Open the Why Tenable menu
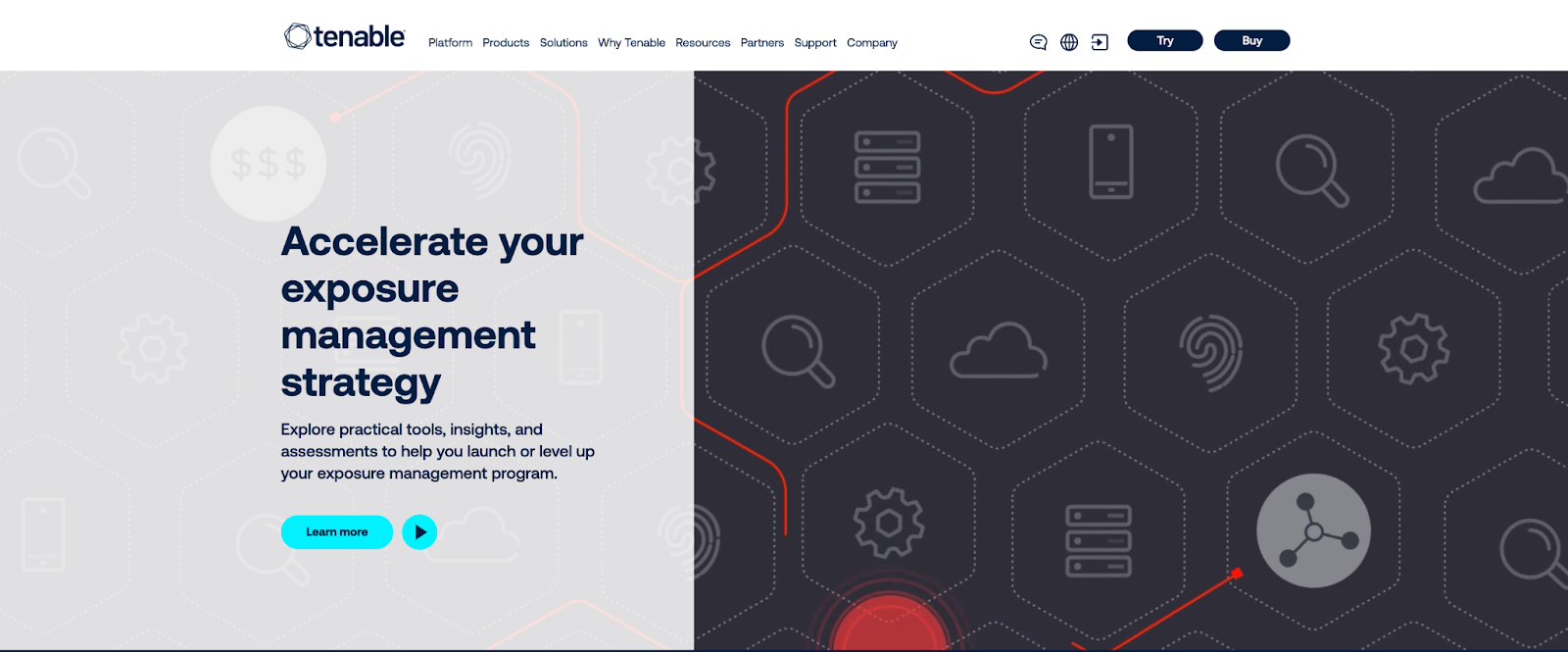1568x652 pixels. (x=631, y=43)
